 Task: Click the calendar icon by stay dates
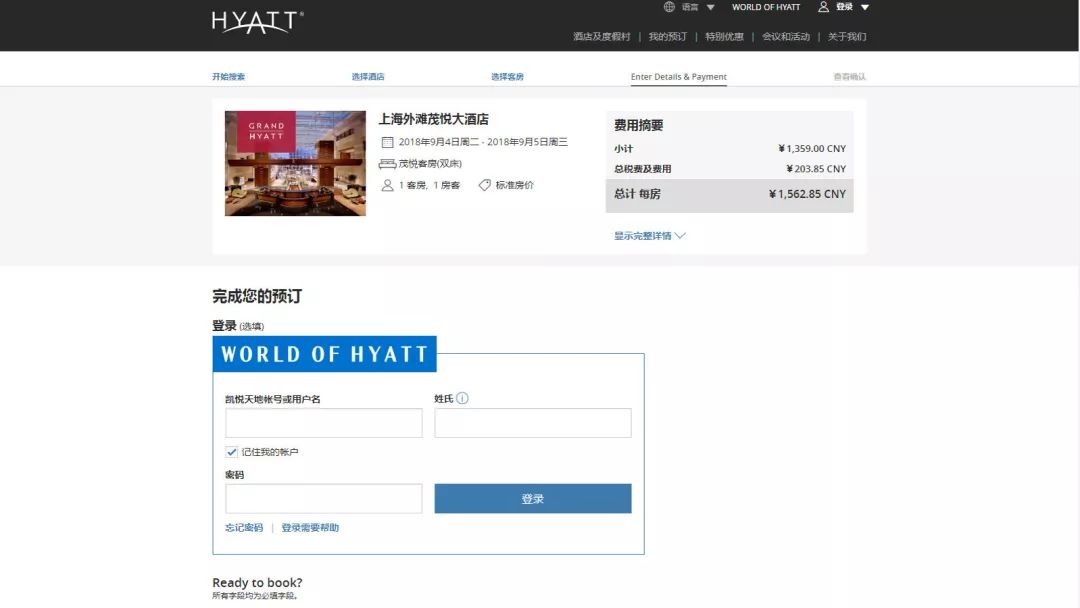(x=387, y=142)
